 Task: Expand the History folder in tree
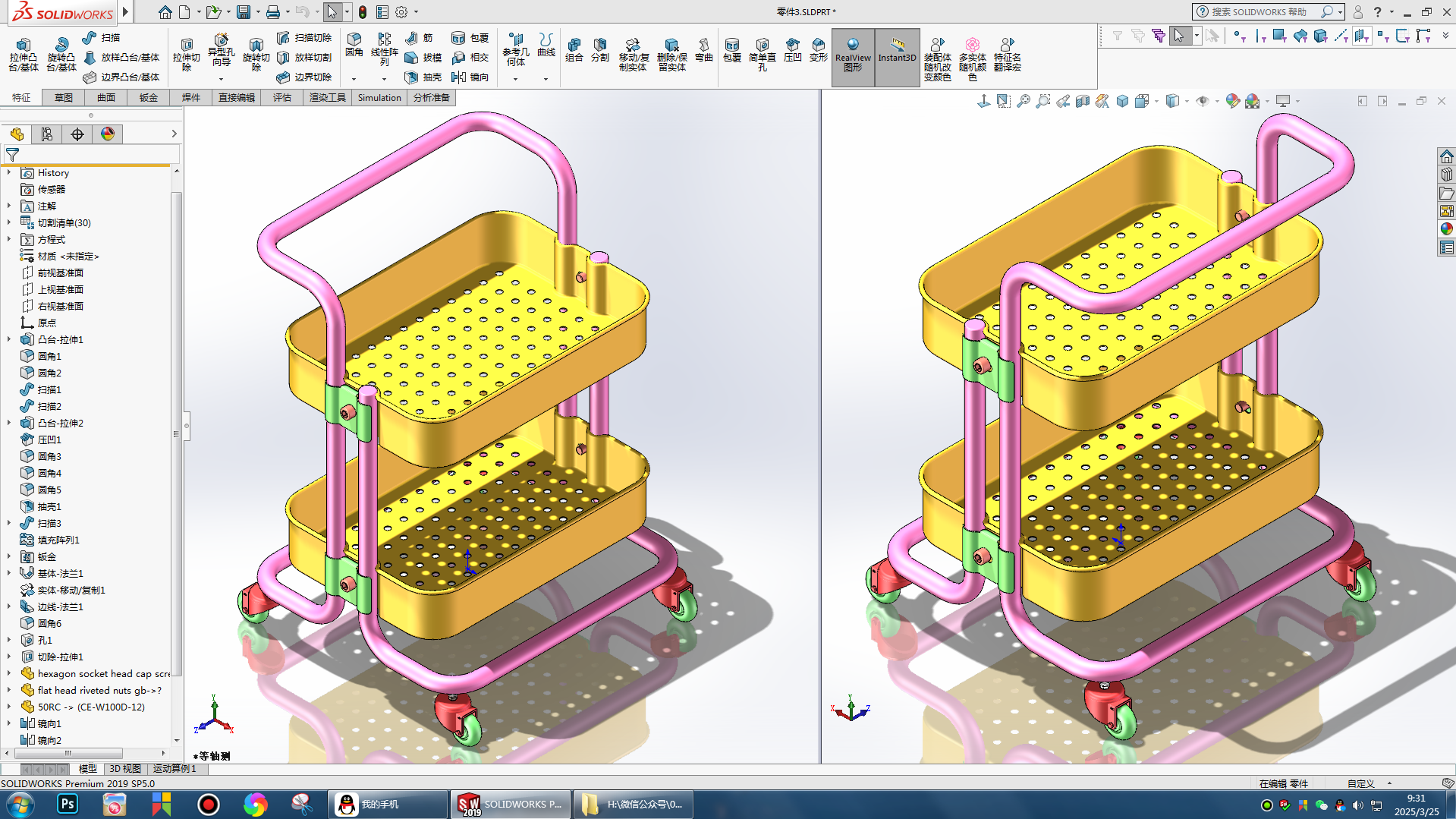click(9, 173)
